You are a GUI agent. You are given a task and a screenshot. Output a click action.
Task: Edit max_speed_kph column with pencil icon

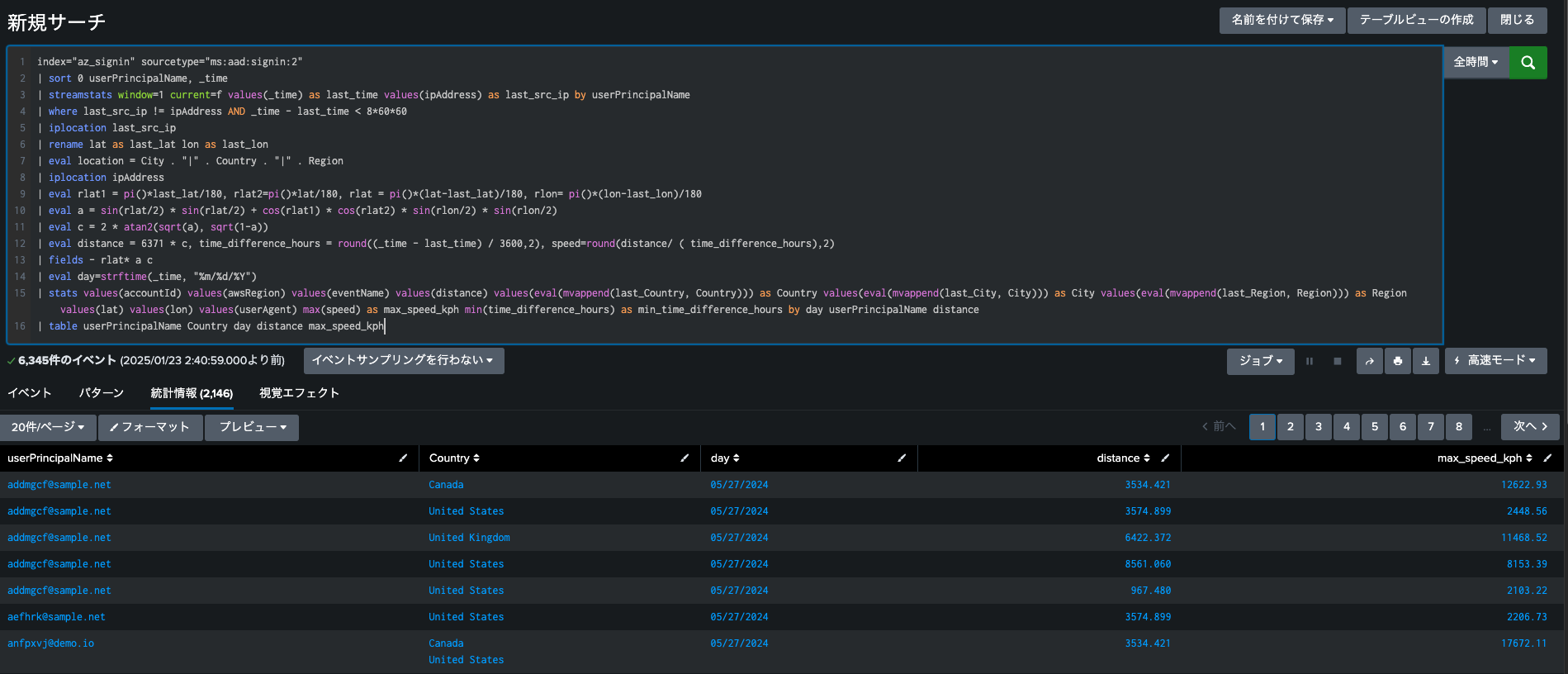[1547, 458]
